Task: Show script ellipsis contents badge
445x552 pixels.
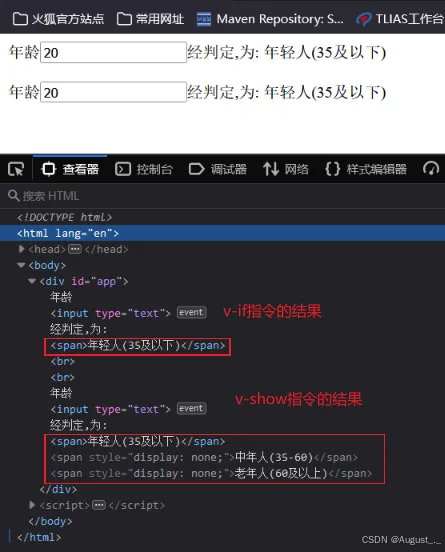Action: (x=99, y=505)
